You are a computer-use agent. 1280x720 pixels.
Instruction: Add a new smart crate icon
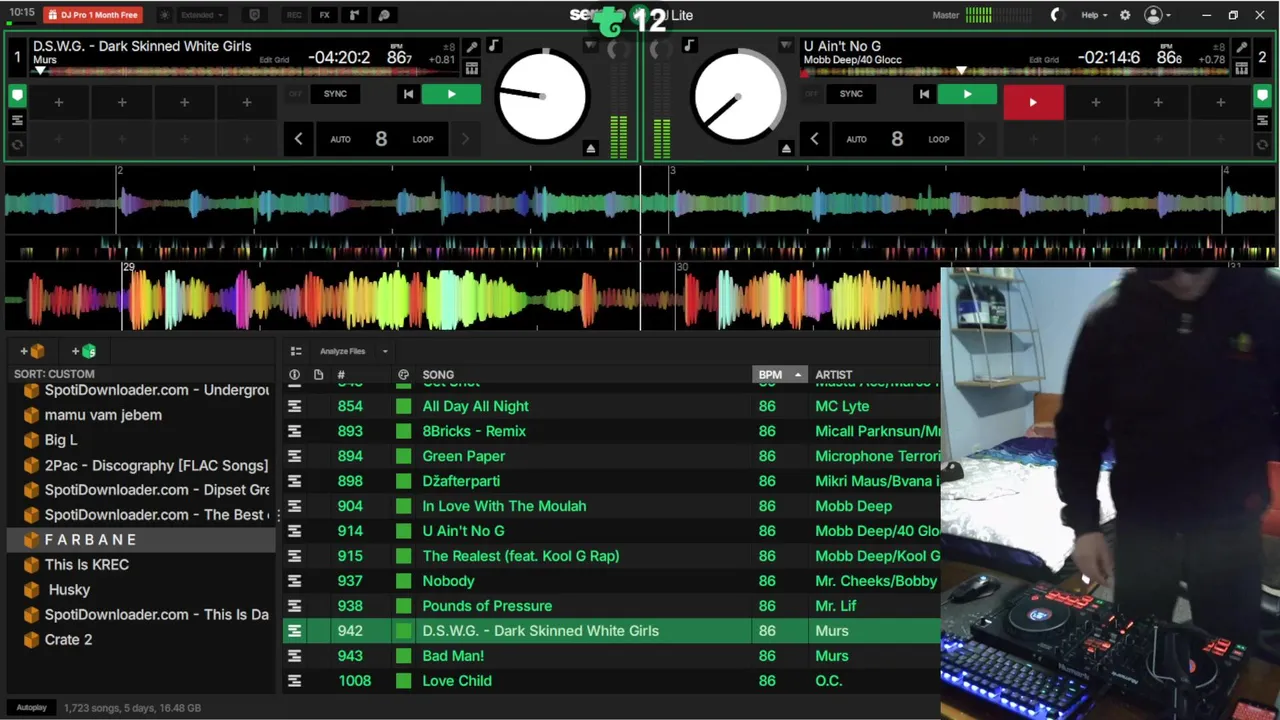(84, 351)
